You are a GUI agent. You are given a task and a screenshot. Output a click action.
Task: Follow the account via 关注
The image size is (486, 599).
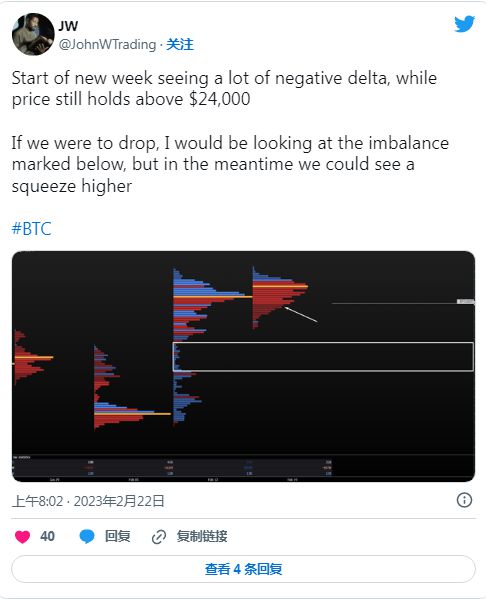coord(180,45)
